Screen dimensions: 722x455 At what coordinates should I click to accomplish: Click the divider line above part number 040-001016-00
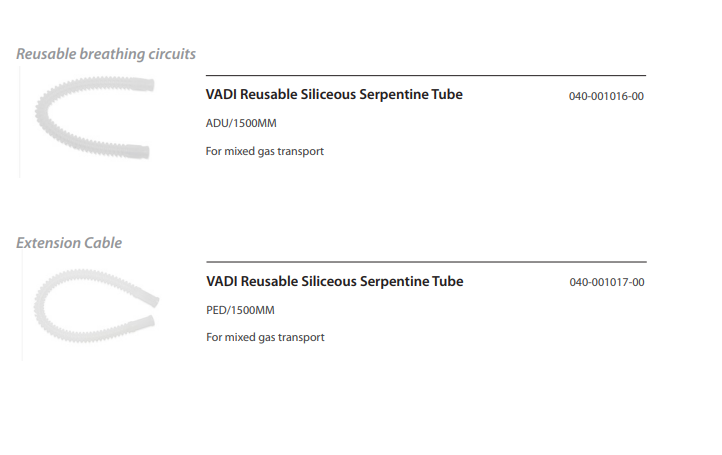pos(425,76)
